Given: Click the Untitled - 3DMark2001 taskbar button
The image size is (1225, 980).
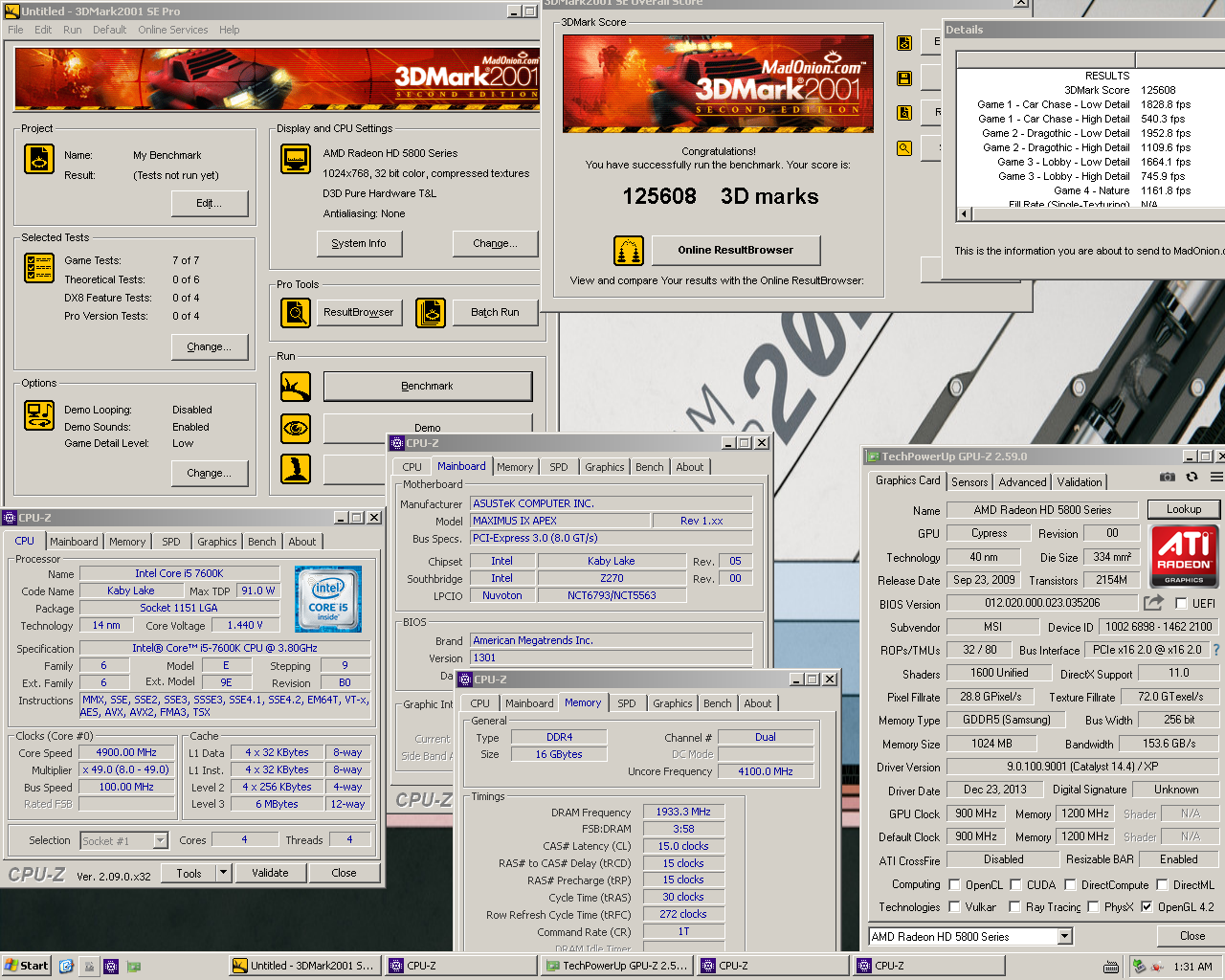Looking at the screenshot, I should click(303, 966).
